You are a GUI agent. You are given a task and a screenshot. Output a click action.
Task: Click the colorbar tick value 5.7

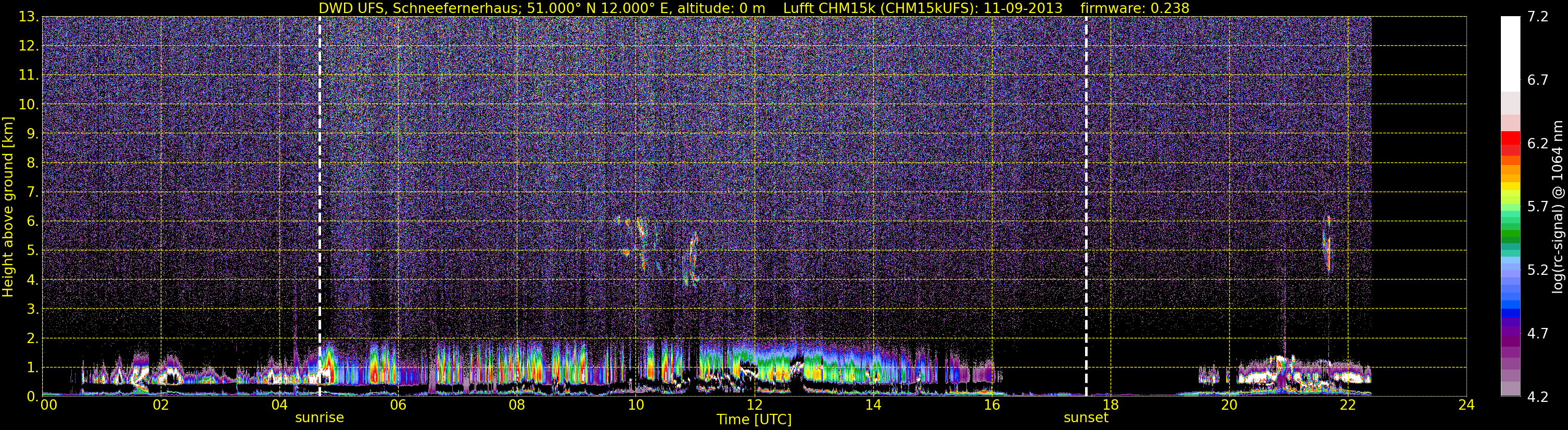[1538, 207]
